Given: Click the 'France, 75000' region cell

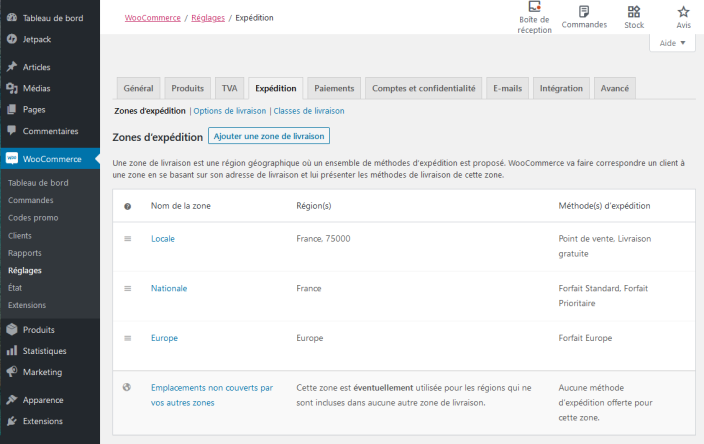Looking at the screenshot, I should click(323, 239).
